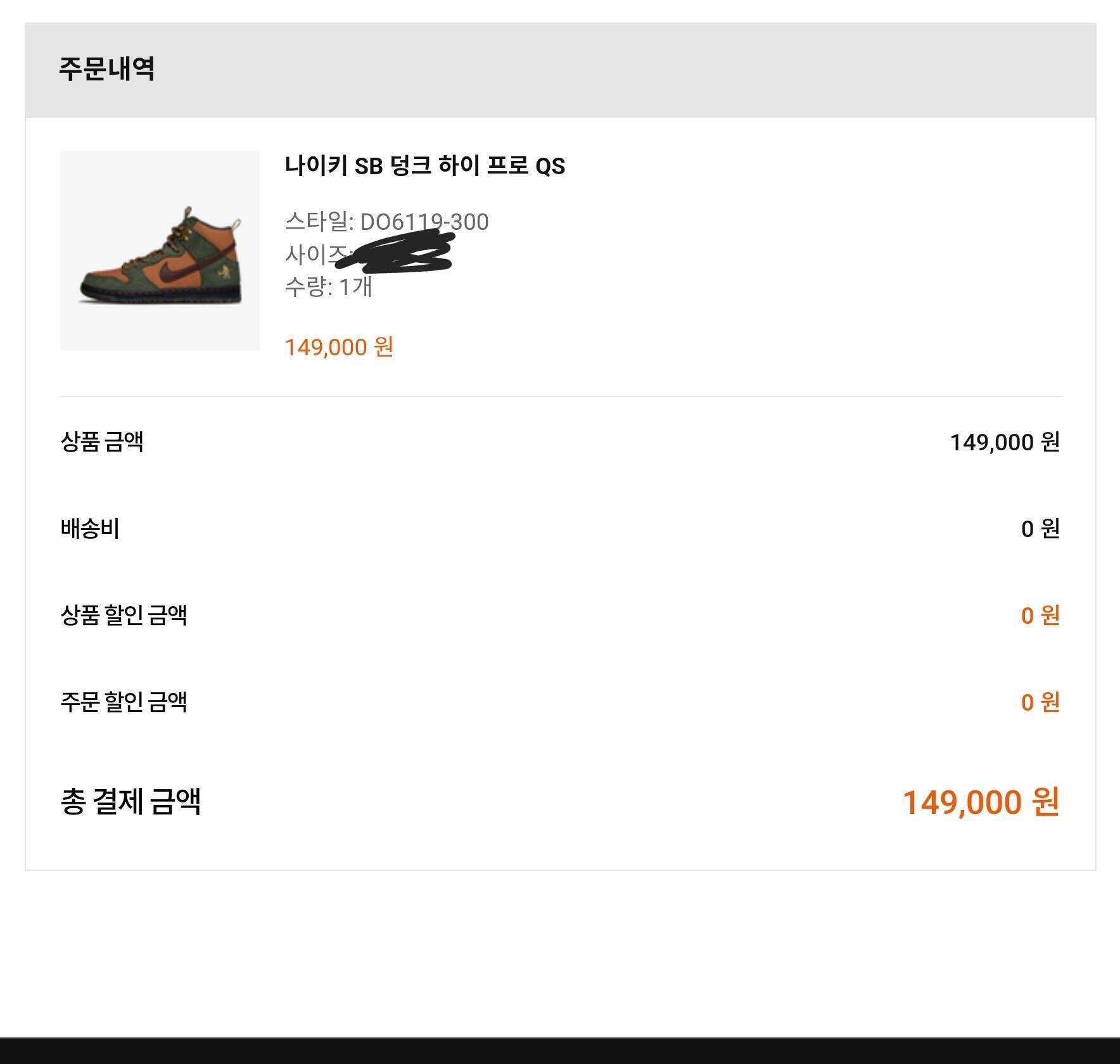1120x1064 pixels.
Task: Click the 상품 금액 label
Action: (102, 441)
